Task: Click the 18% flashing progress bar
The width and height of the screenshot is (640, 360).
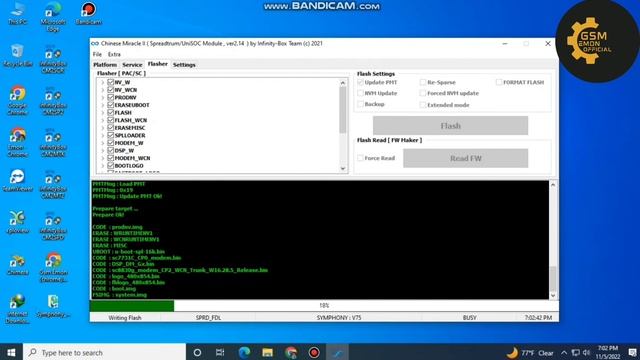Action: pos(324,305)
